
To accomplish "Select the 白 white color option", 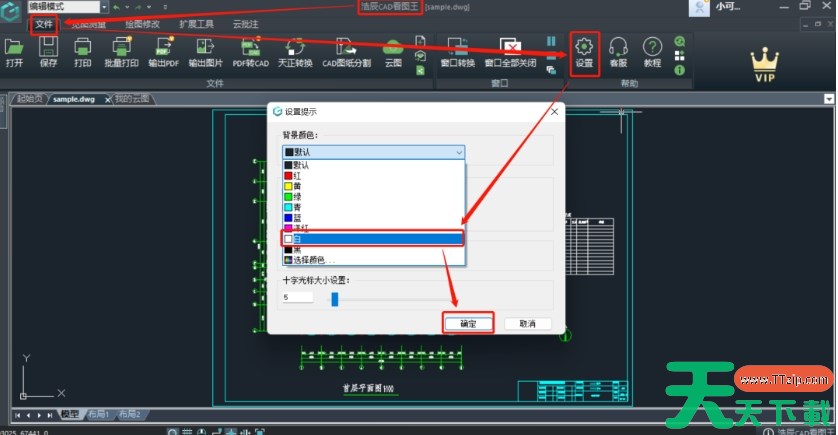I will [x=374, y=239].
